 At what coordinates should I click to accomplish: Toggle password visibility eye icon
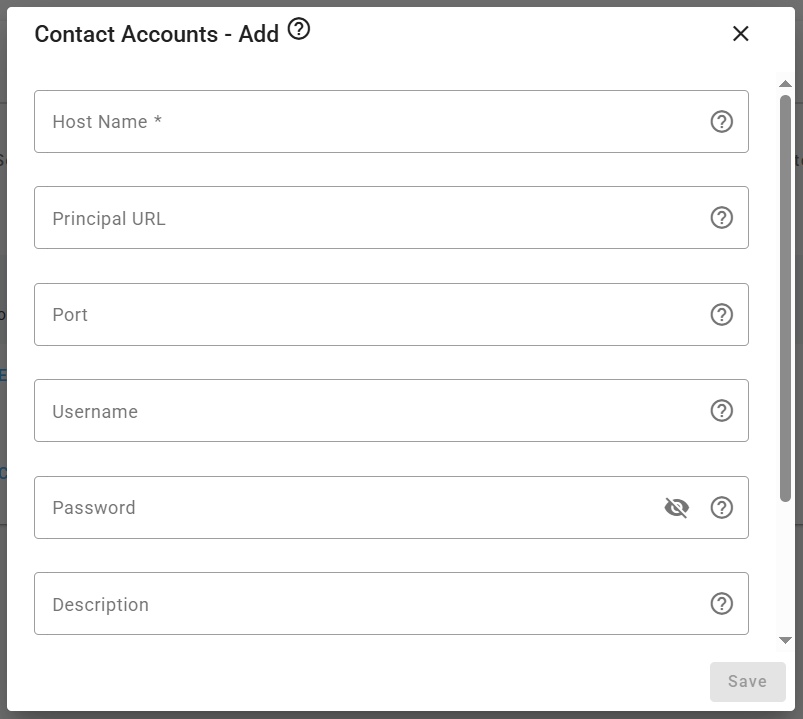(x=677, y=507)
